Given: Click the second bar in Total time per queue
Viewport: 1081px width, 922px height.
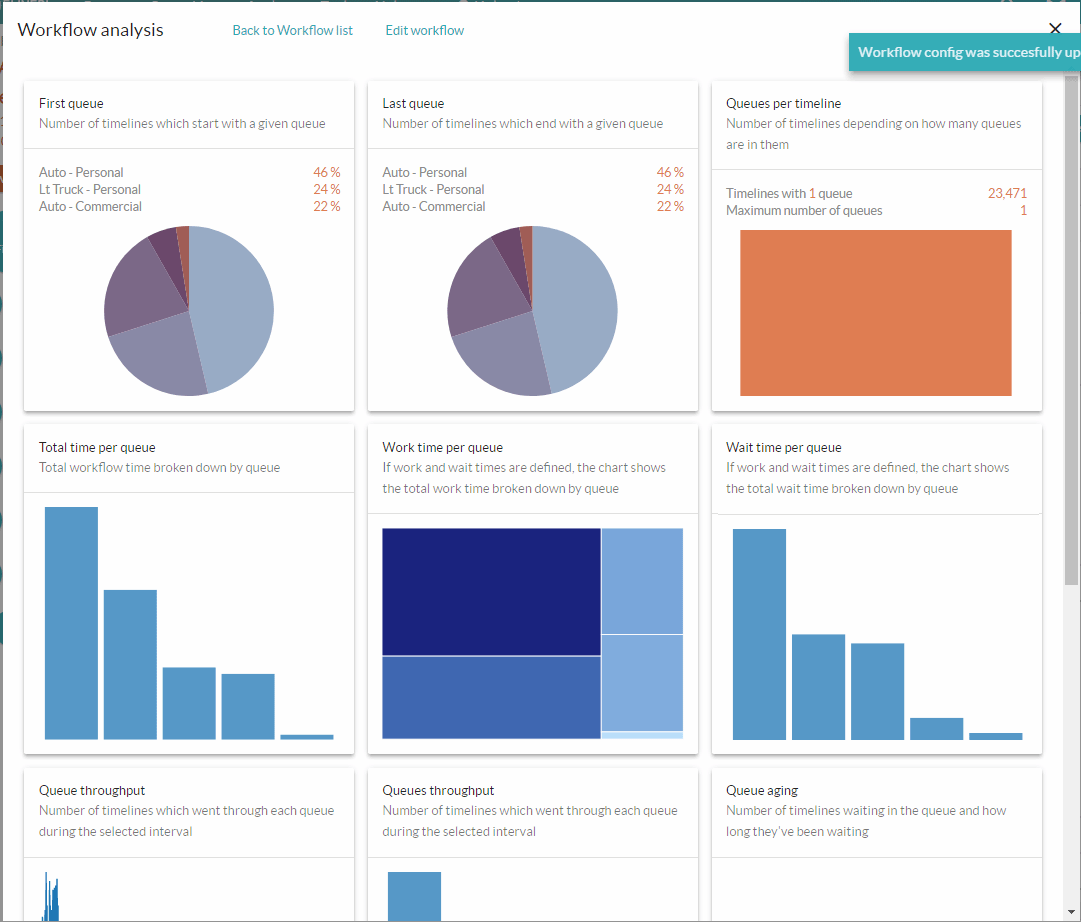Looking at the screenshot, I should coord(130,665).
